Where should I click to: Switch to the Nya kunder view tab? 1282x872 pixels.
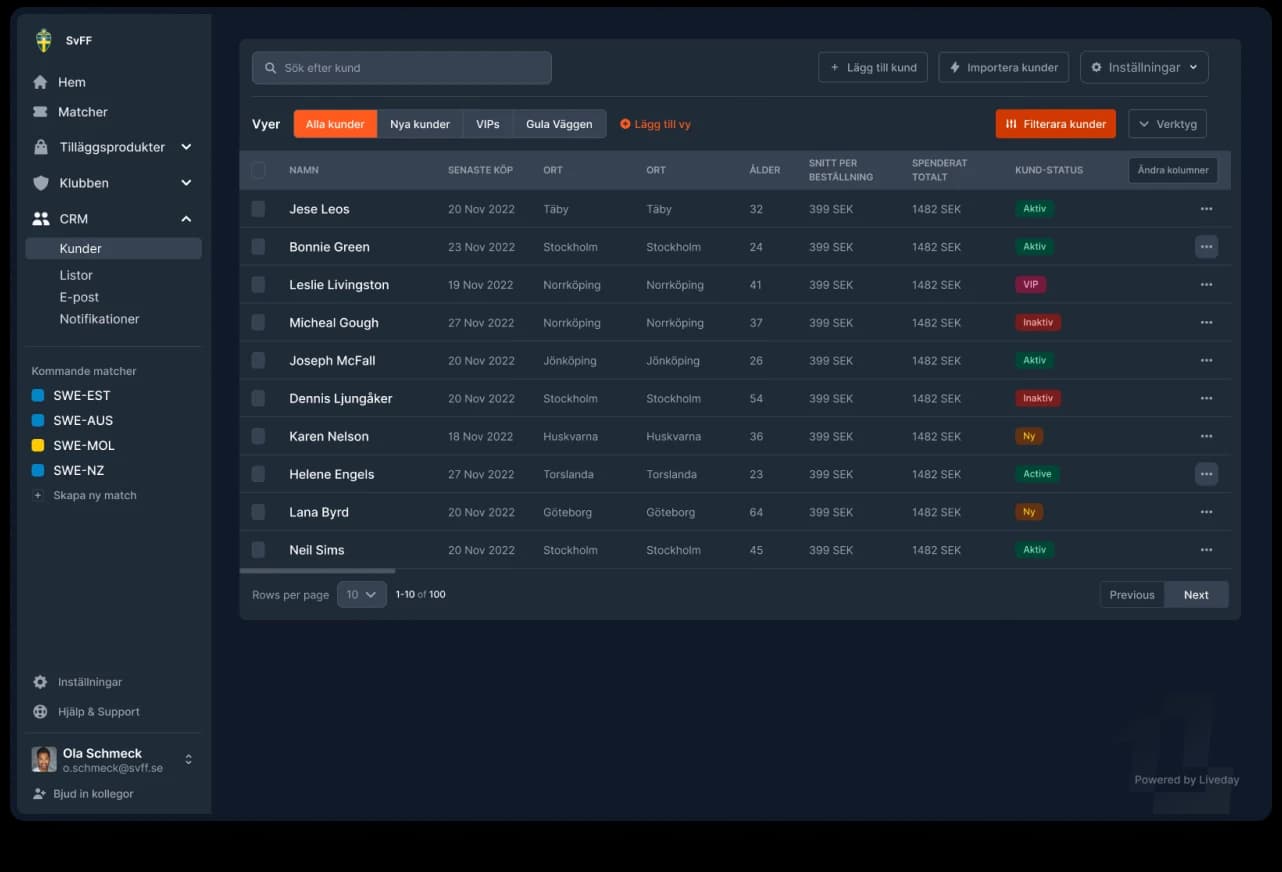tap(420, 124)
